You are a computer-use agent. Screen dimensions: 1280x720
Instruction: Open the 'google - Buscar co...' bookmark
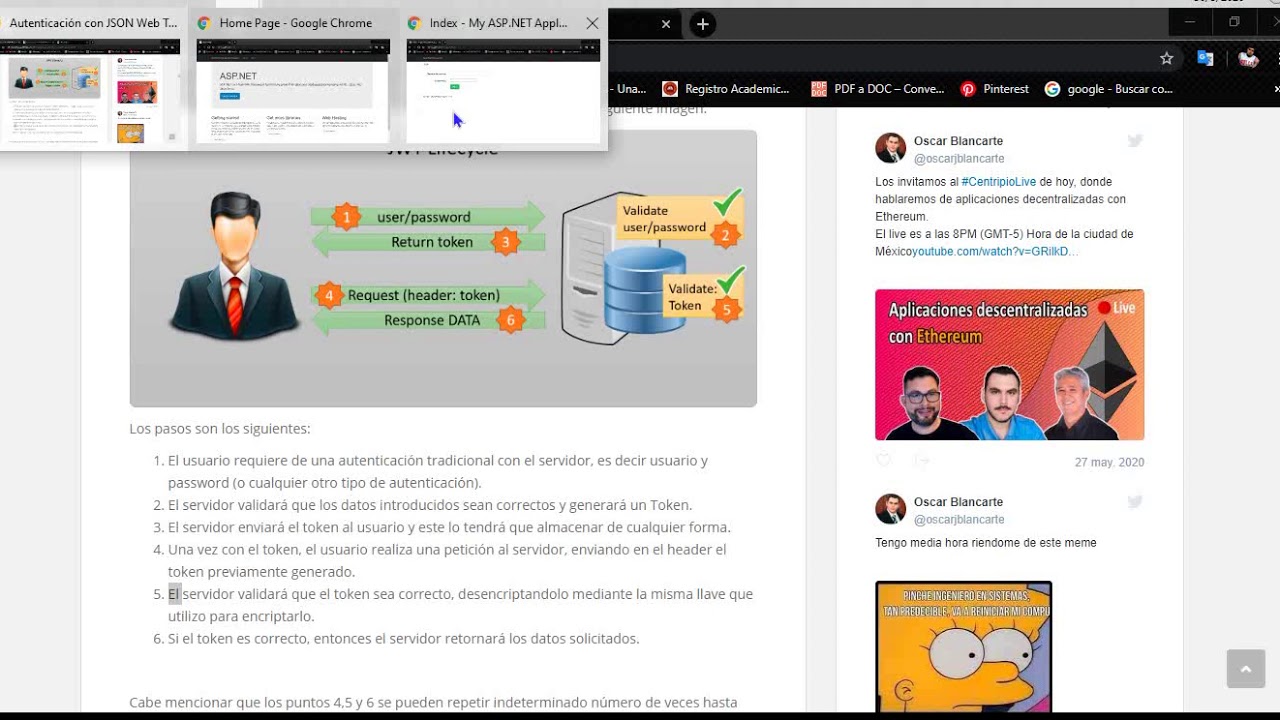click(1108, 89)
